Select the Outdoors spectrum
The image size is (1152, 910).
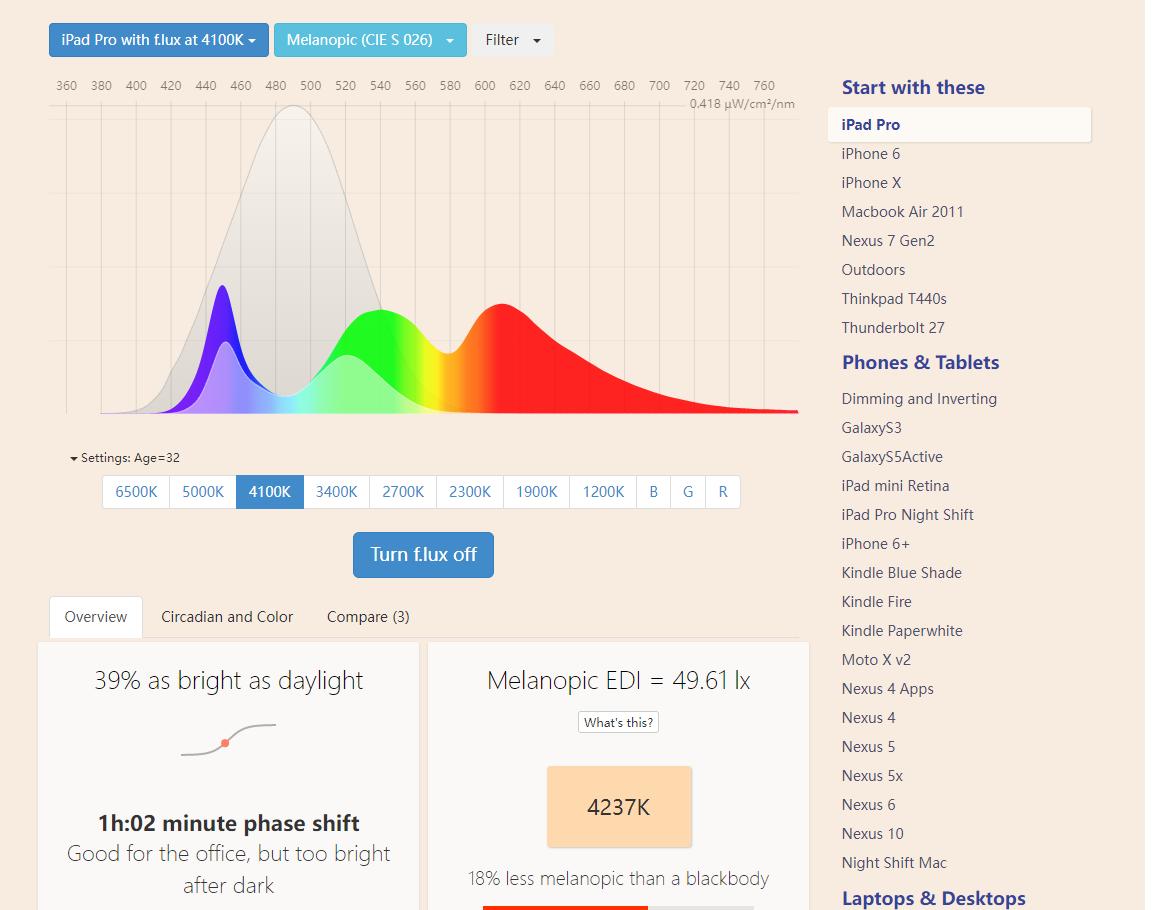[874, 270]
